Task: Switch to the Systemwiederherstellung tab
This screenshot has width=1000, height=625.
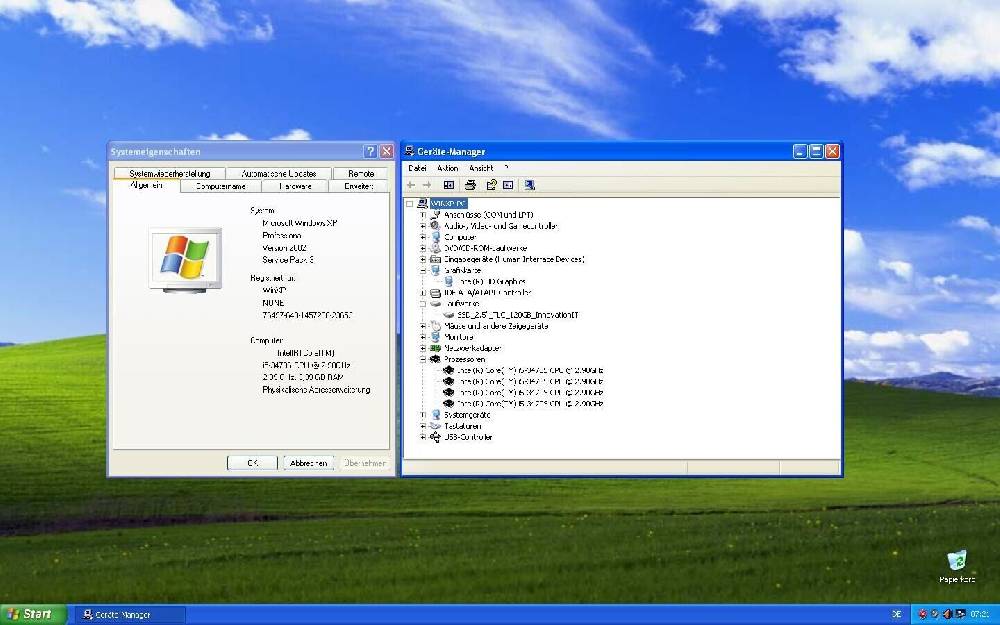Action: tap(170, 173)
